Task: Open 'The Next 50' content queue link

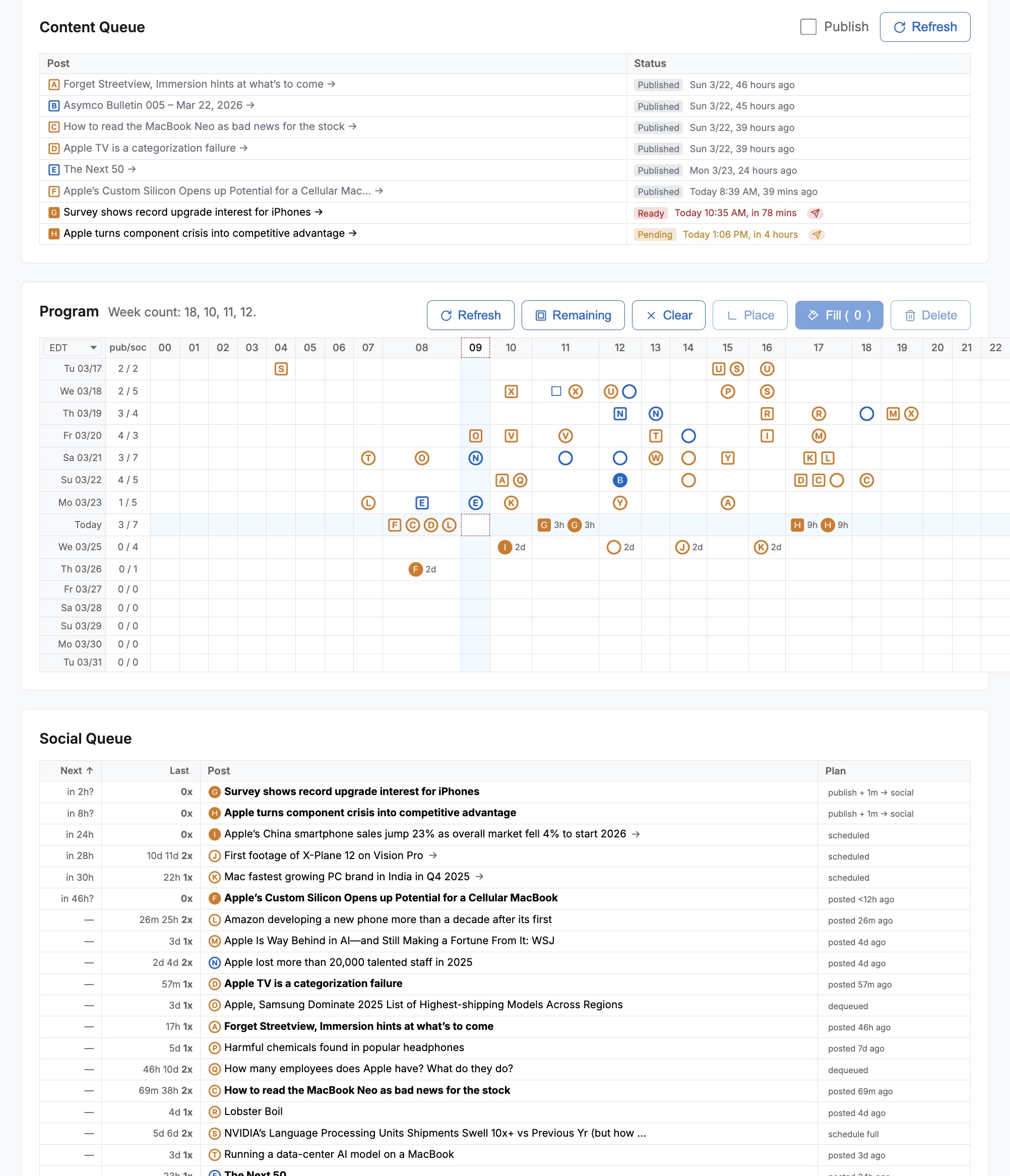Action: coord(99,169)
